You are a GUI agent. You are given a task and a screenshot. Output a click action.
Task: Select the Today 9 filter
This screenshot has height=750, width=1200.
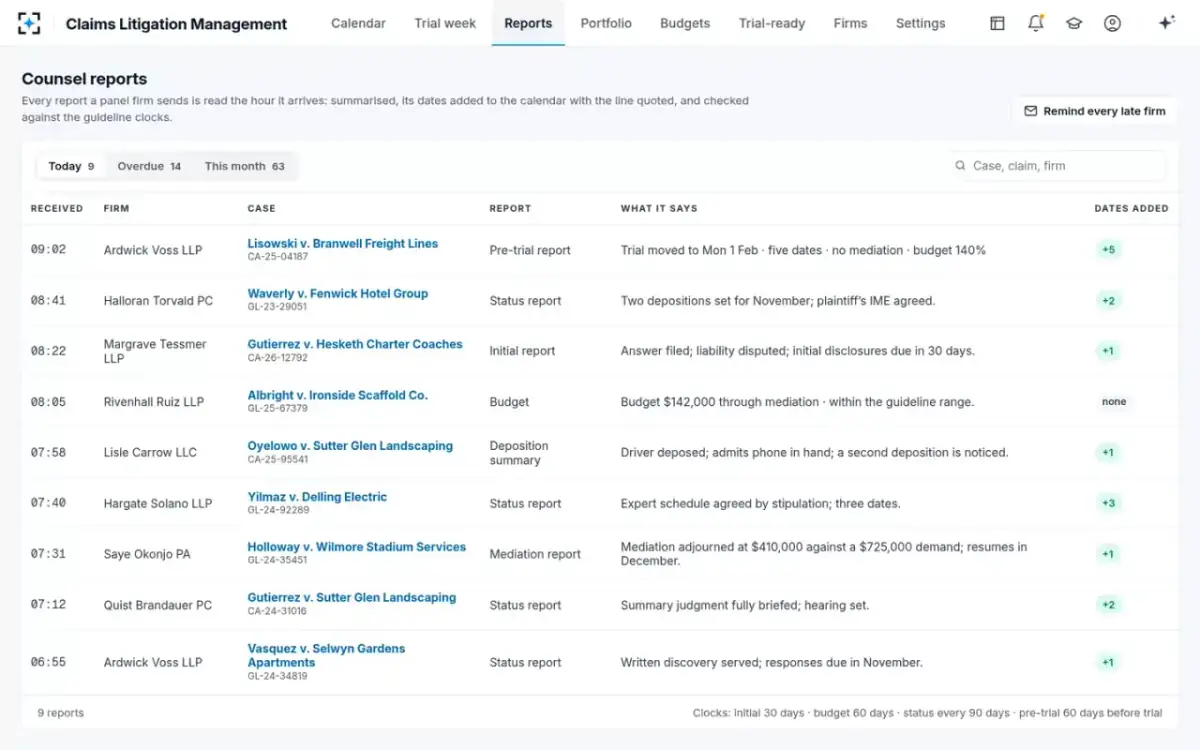(71, 166)
